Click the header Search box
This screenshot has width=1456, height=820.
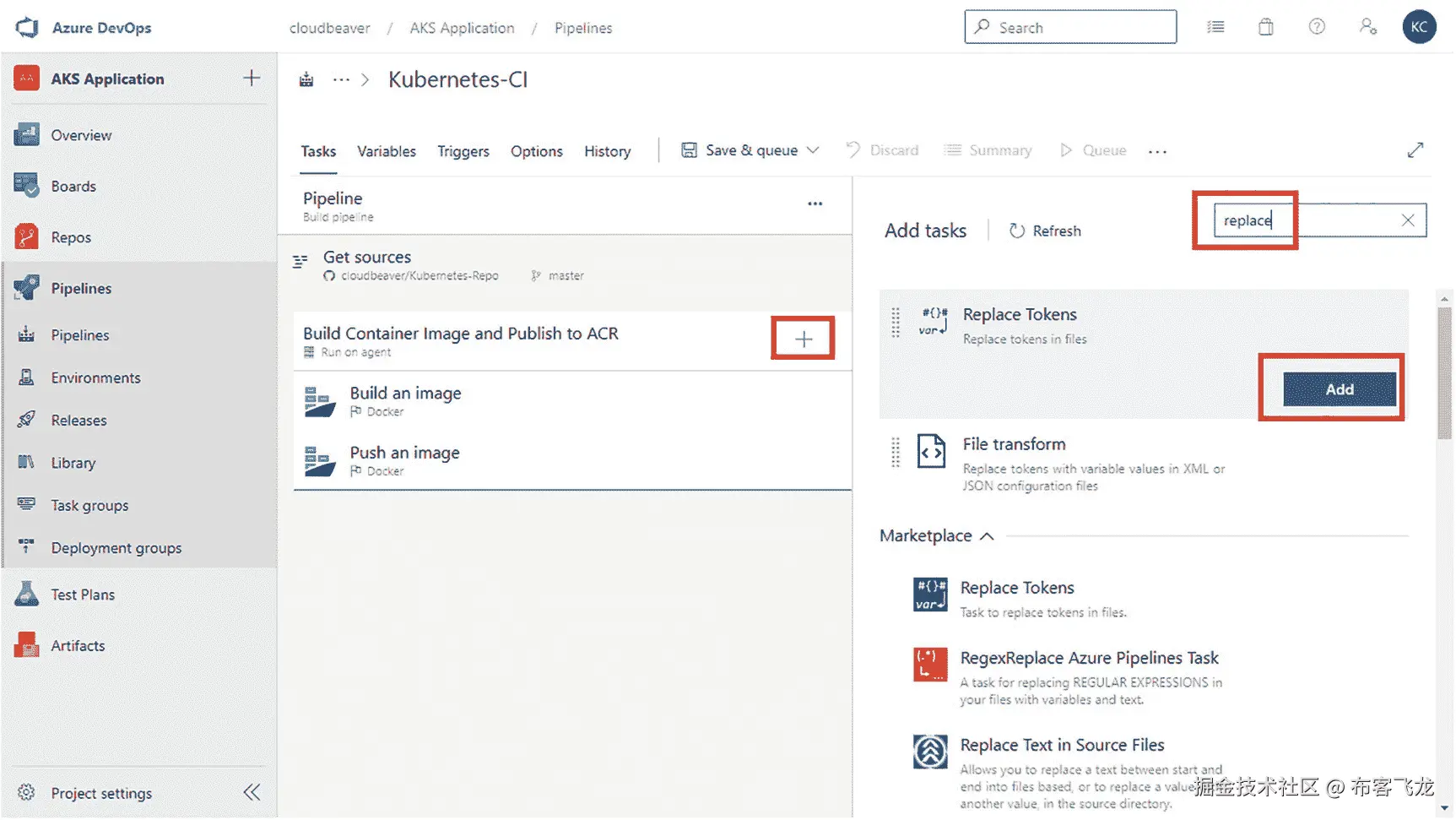pos(1070,27)
